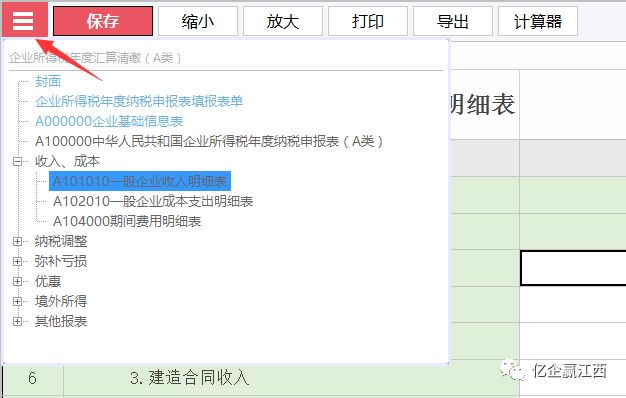Click the 放大 button

point(283,21)
